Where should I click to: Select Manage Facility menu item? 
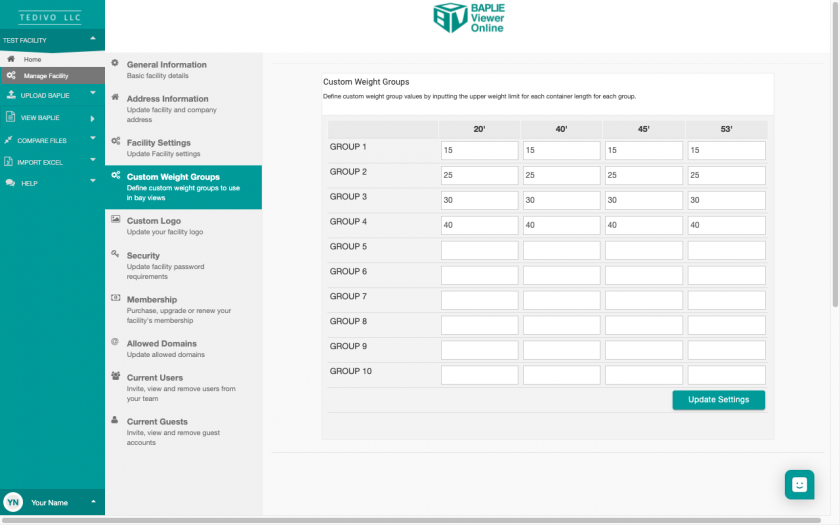[52, 76]
